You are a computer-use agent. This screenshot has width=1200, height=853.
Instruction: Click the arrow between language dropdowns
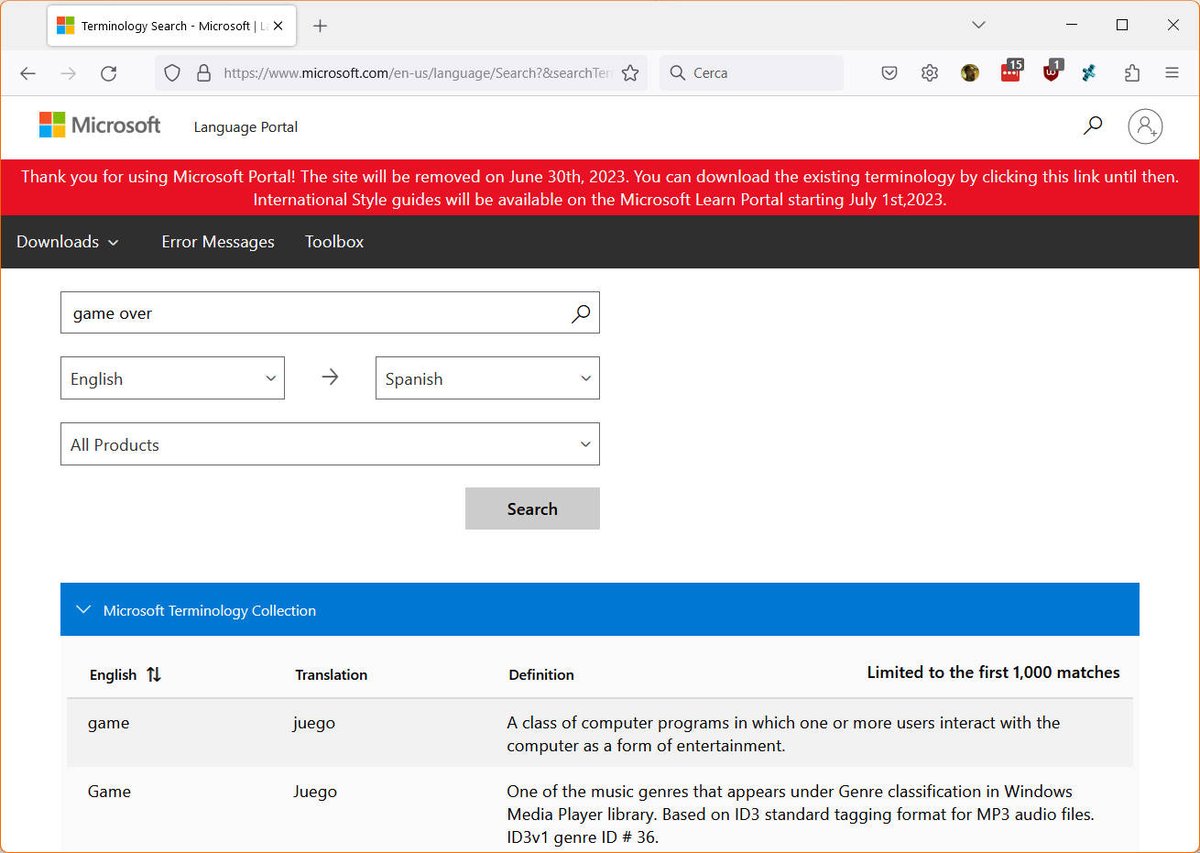point(330,377)
